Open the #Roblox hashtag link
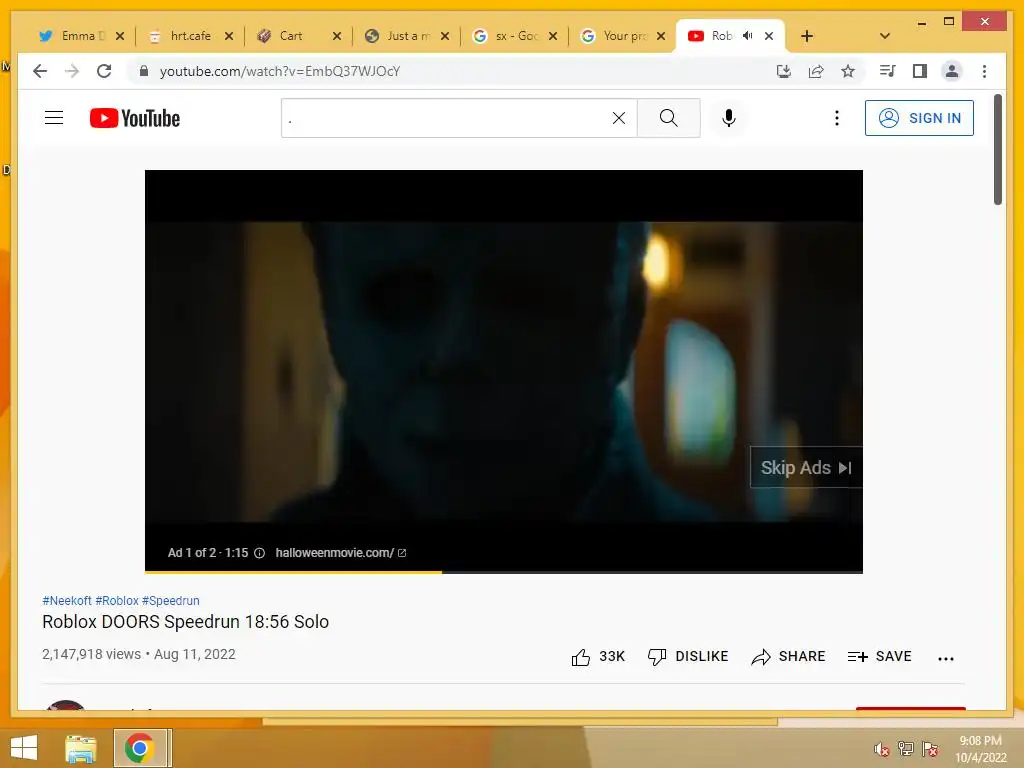Image resolution: width=1024 pixels, height=768 pixels. pyautogui.click(x=117, y=601)
